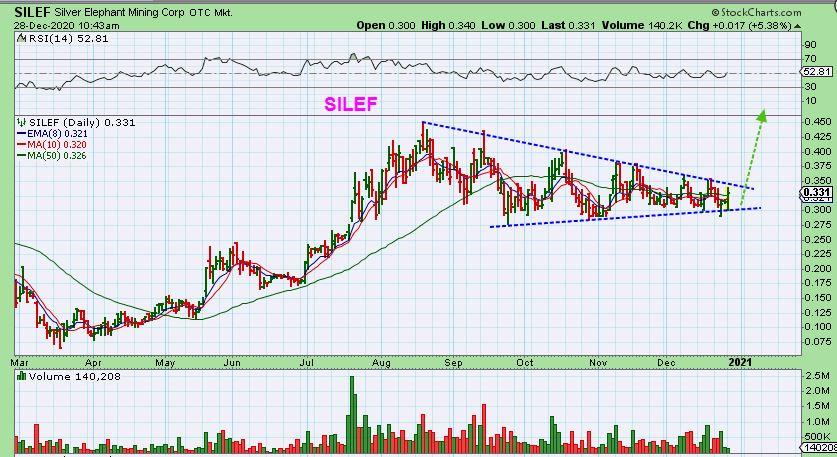This screenshot has width=837, height=457.
Task: Click the green up-triangle beside the change
Action: (797, 26)
